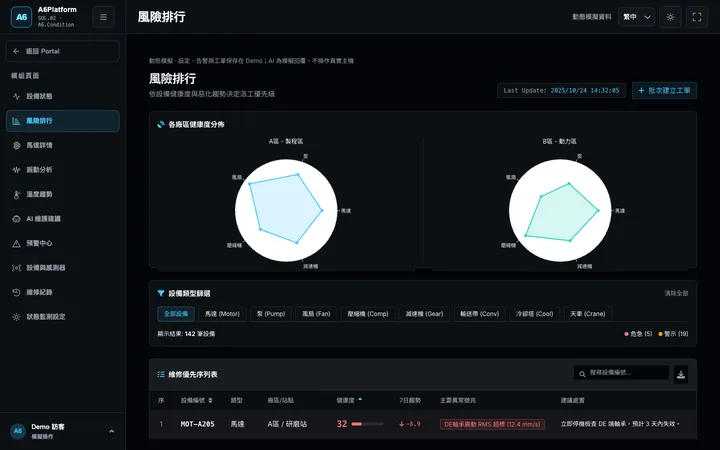The height and width of the screenshot is (450, 720).
Task: Click 批次建立工單 button
Action: (664, 90)
